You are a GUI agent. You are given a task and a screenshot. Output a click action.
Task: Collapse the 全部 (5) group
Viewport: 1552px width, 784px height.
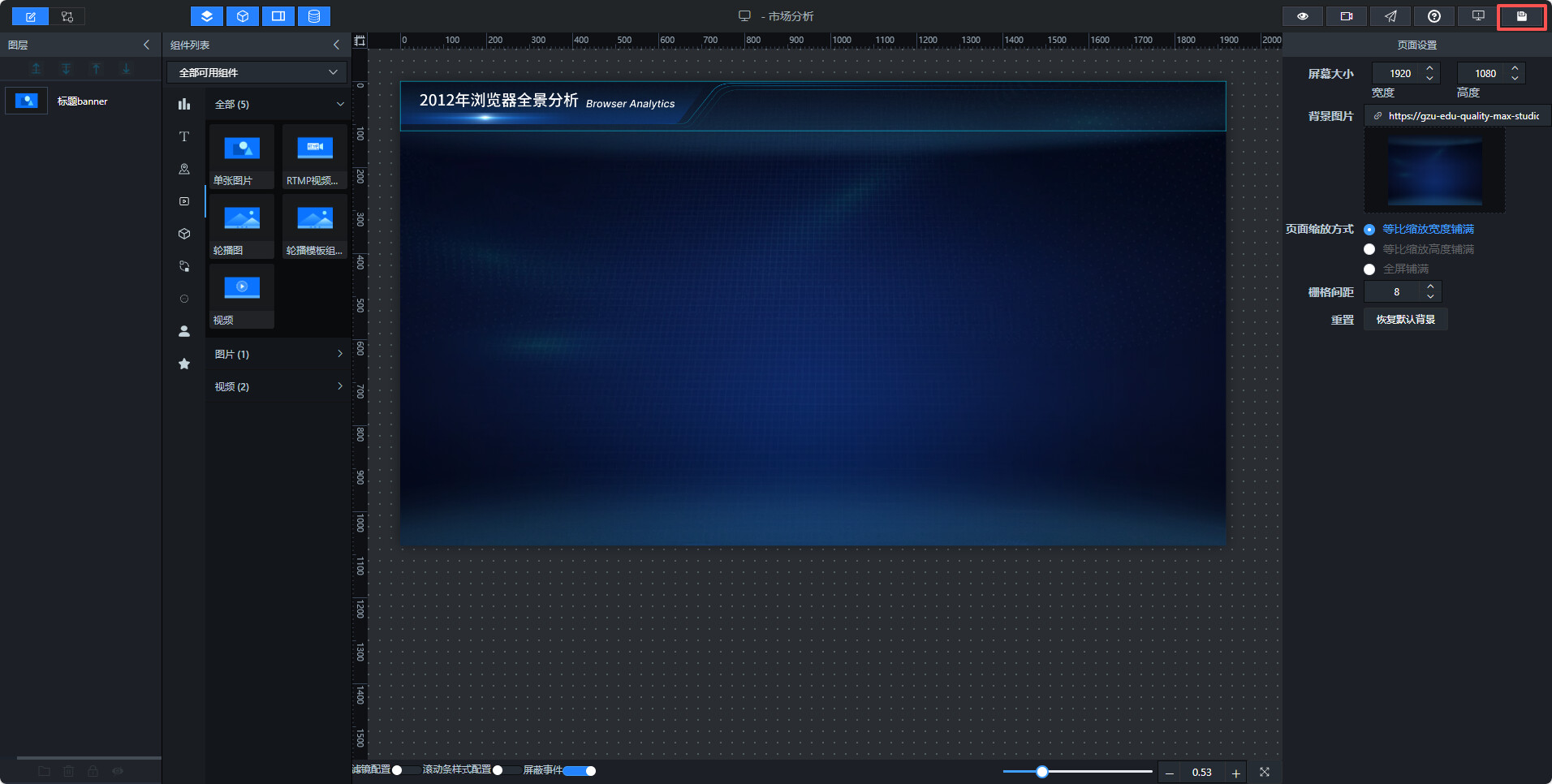pos(278,104)
